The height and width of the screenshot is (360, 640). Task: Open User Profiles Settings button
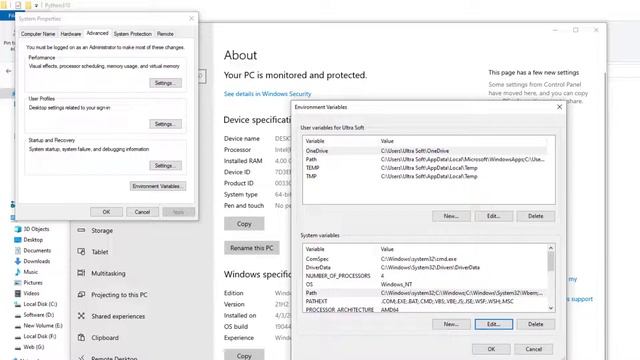pos(165,124)
